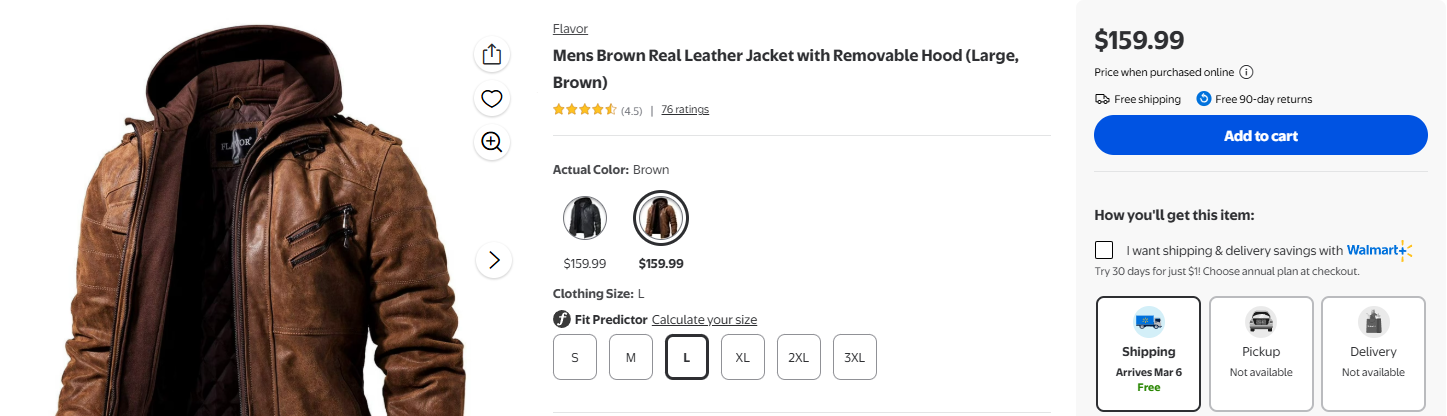Viewport: 1447px width, 416px height.
Task: Select size S
Action: [x=575, y=357]
